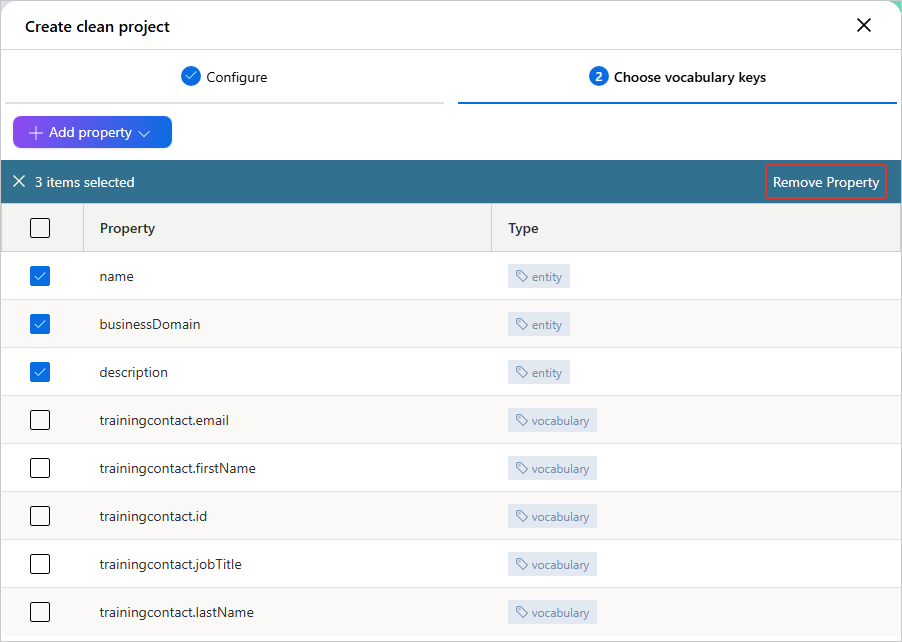Screen dimensions: 902x642
Task: Click the Configure step checkmark icon
Action: [191, 76]
